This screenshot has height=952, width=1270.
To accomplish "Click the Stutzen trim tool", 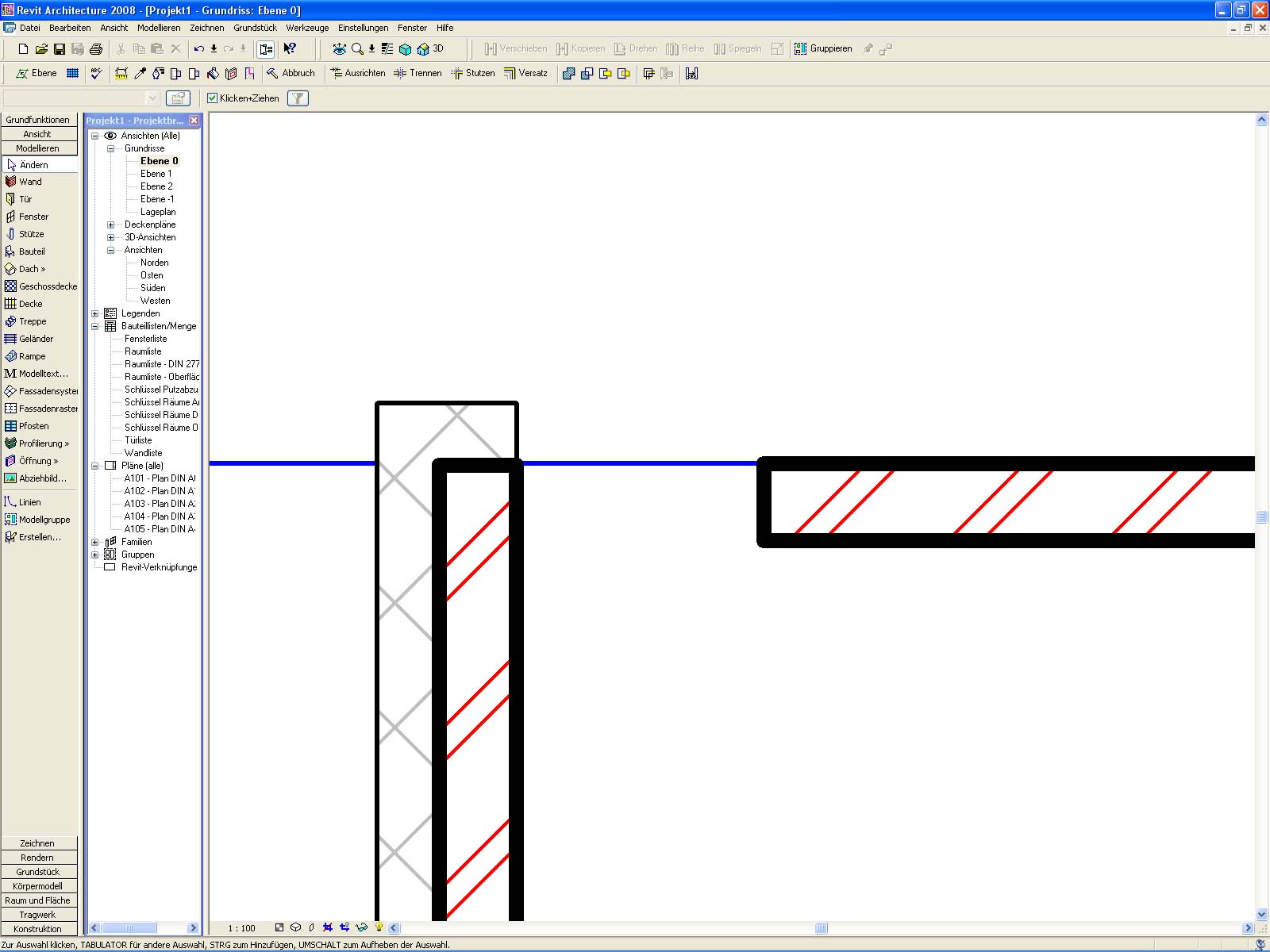I will tap(473, 73).
